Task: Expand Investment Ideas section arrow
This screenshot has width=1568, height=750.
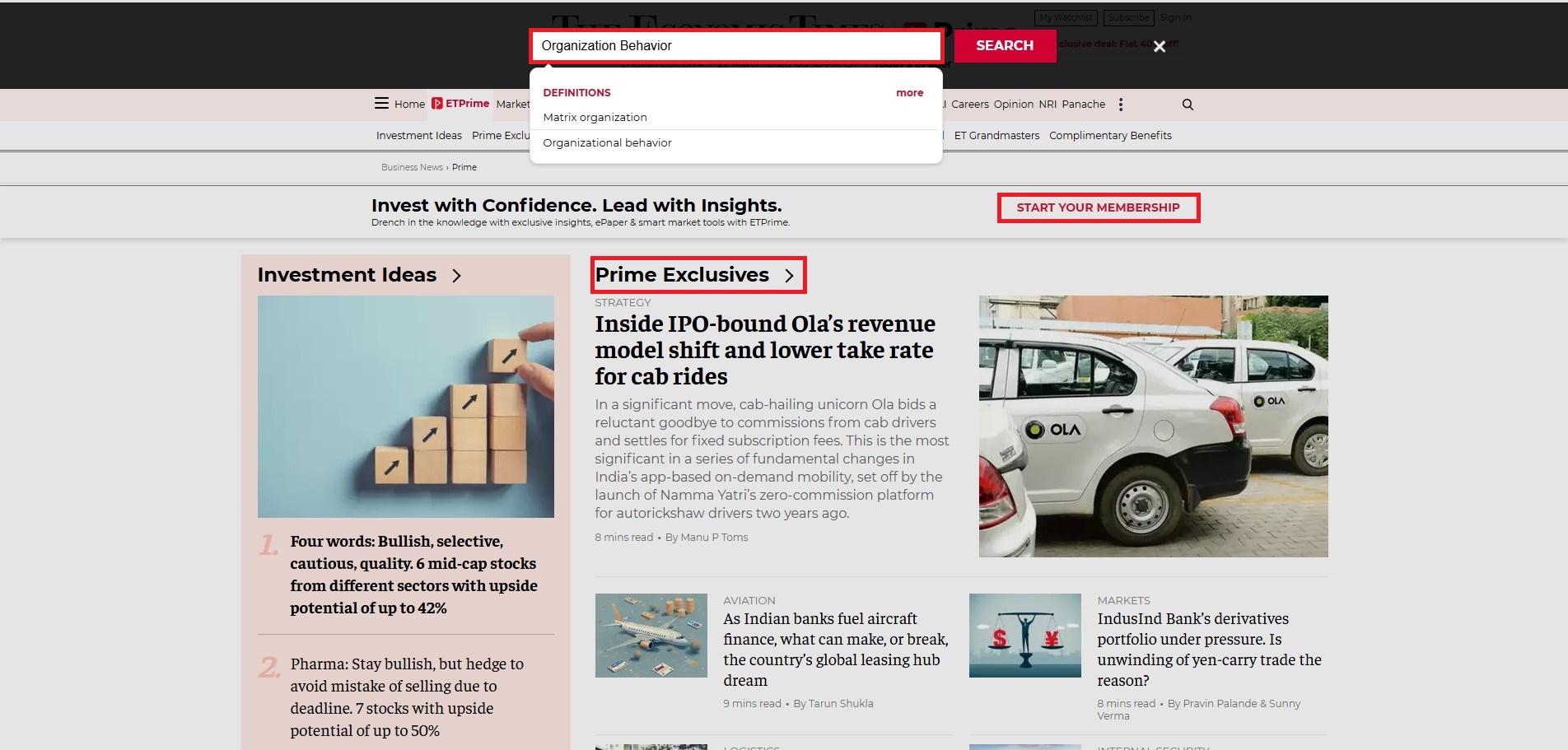Action: (x=457, y=276)
